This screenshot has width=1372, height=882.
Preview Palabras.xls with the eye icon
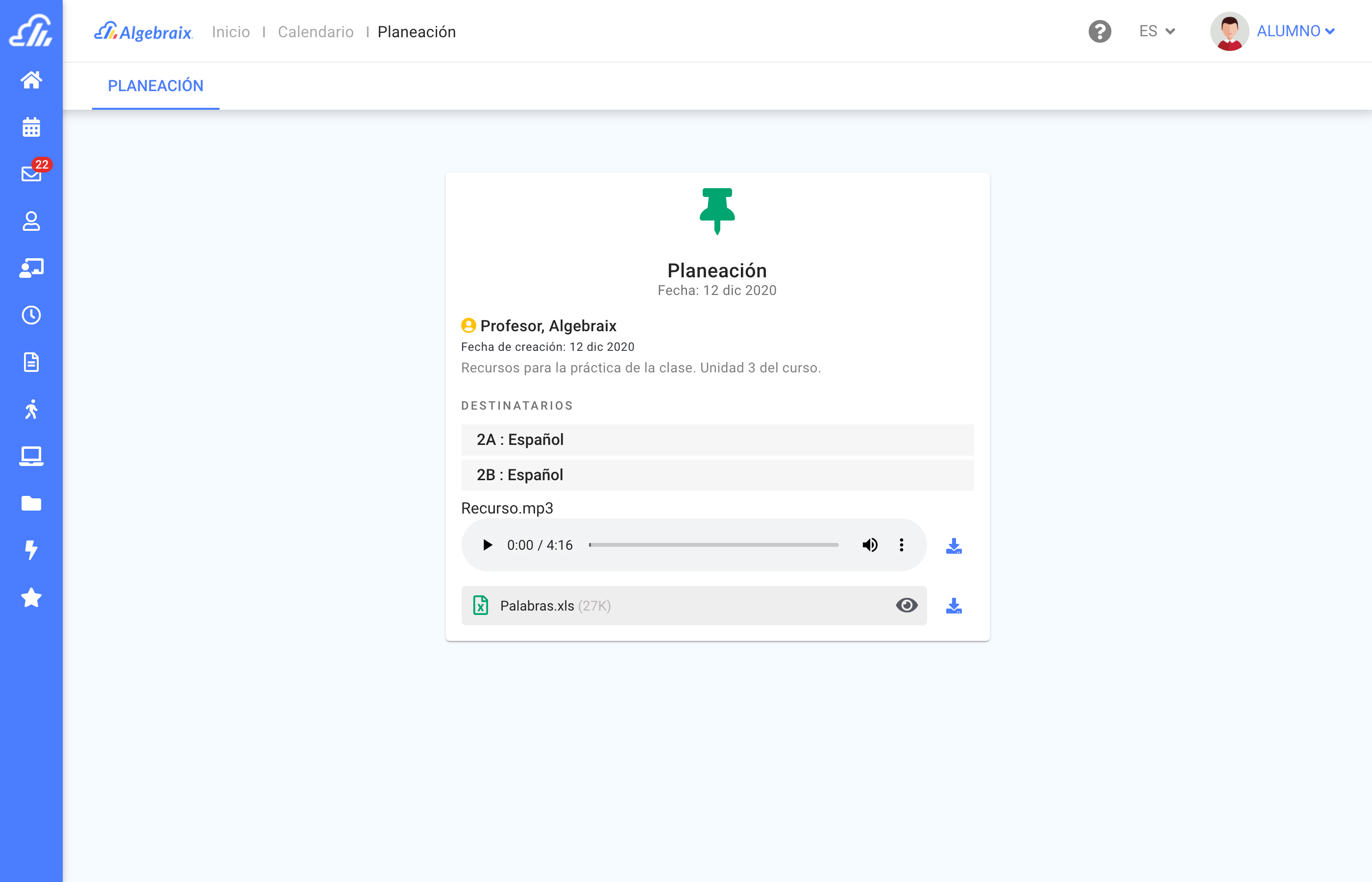pos(906,605)
